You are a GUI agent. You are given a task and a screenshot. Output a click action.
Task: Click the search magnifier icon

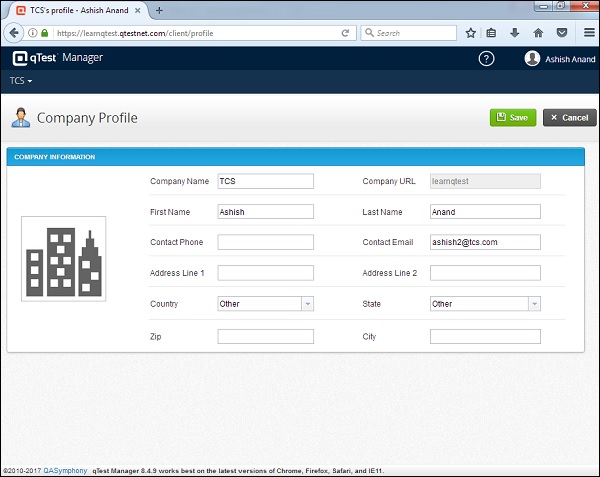369,33
